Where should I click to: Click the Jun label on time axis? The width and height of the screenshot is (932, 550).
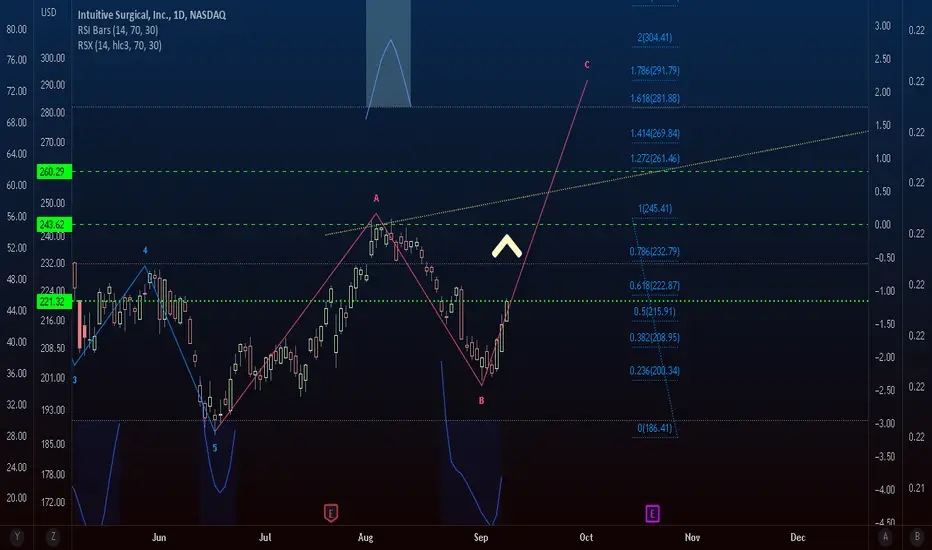(159, 538)
